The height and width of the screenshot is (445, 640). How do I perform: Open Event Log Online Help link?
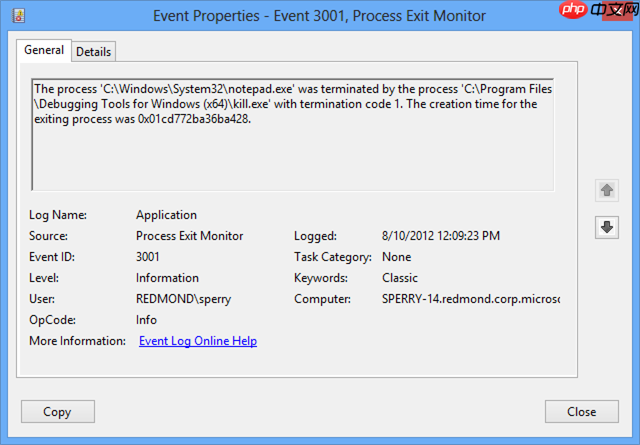(x=198, y=341)
